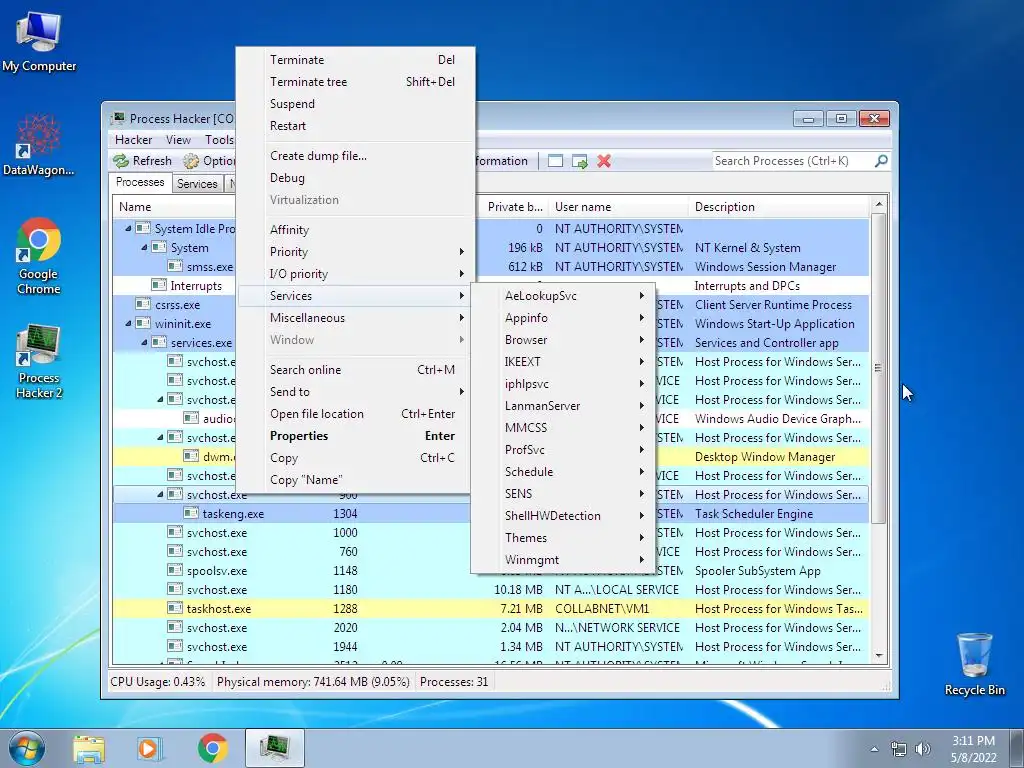Click the network tray icon
The width and height of the screenshot is (1024, 768).
pyautogui.click(x=899, y=749)
